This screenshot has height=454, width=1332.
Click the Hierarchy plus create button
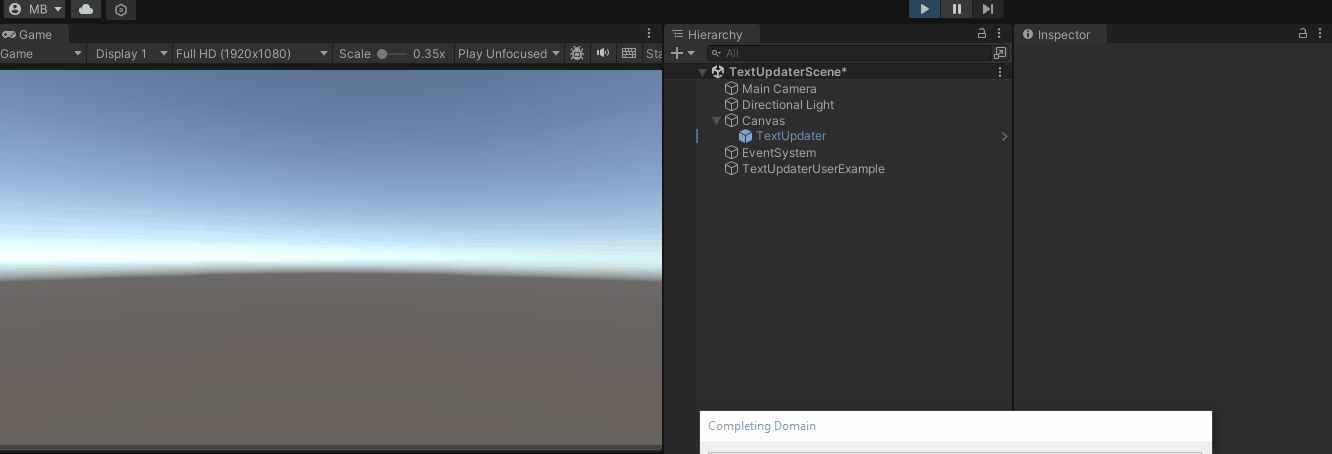point(677,53)
